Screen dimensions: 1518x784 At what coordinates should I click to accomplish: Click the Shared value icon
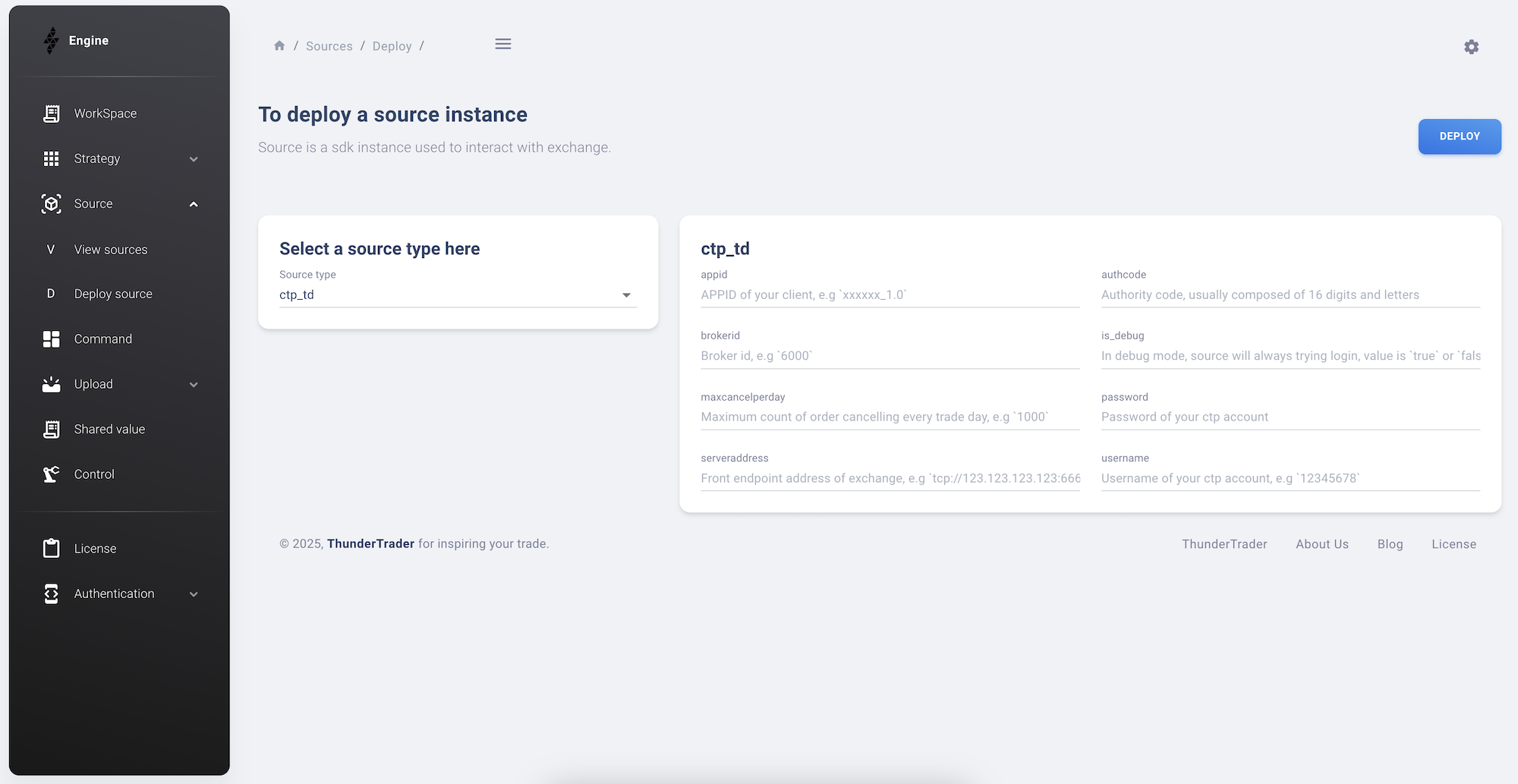(51, 430)
